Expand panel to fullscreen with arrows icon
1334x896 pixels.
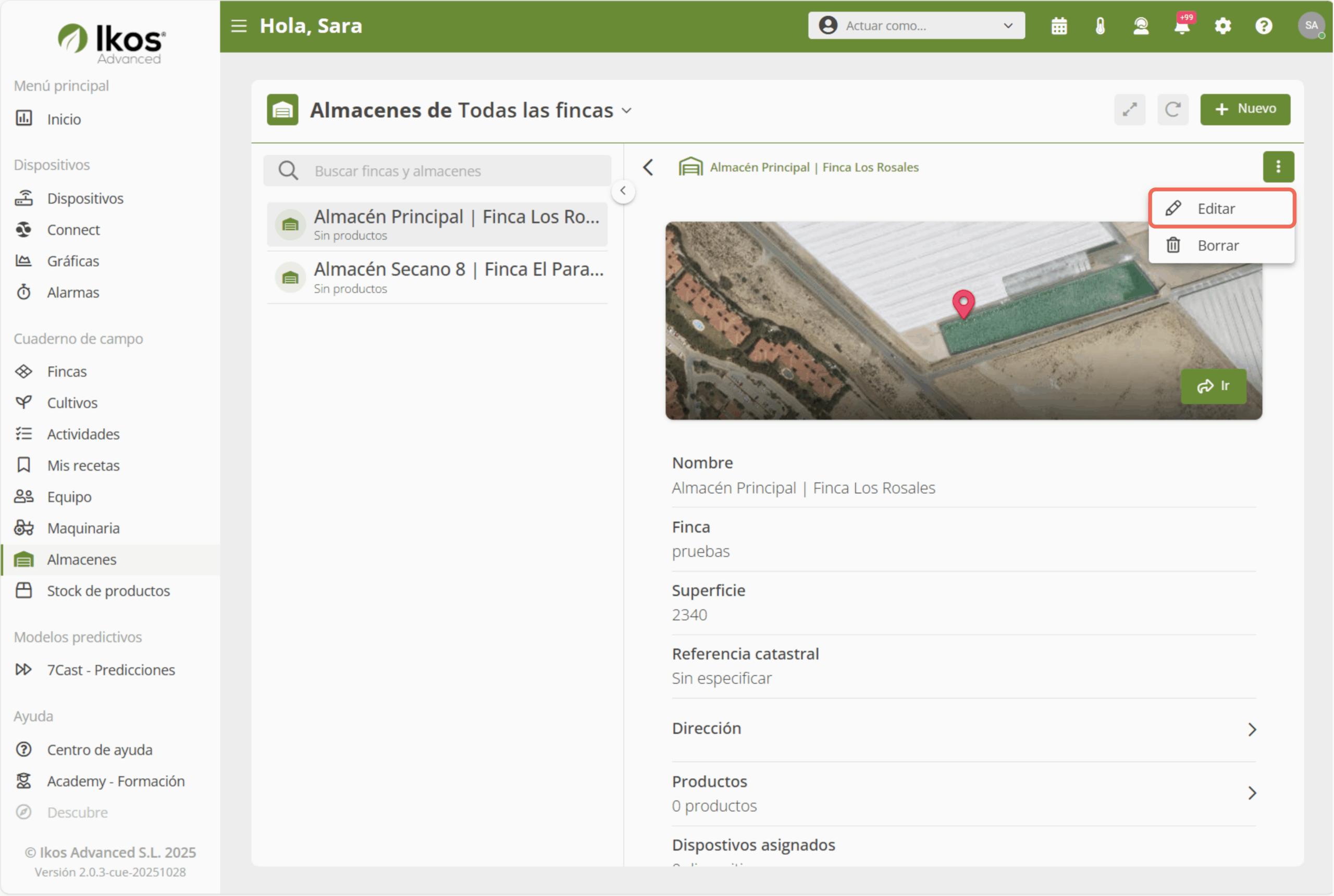click(x=1129, y=109)
